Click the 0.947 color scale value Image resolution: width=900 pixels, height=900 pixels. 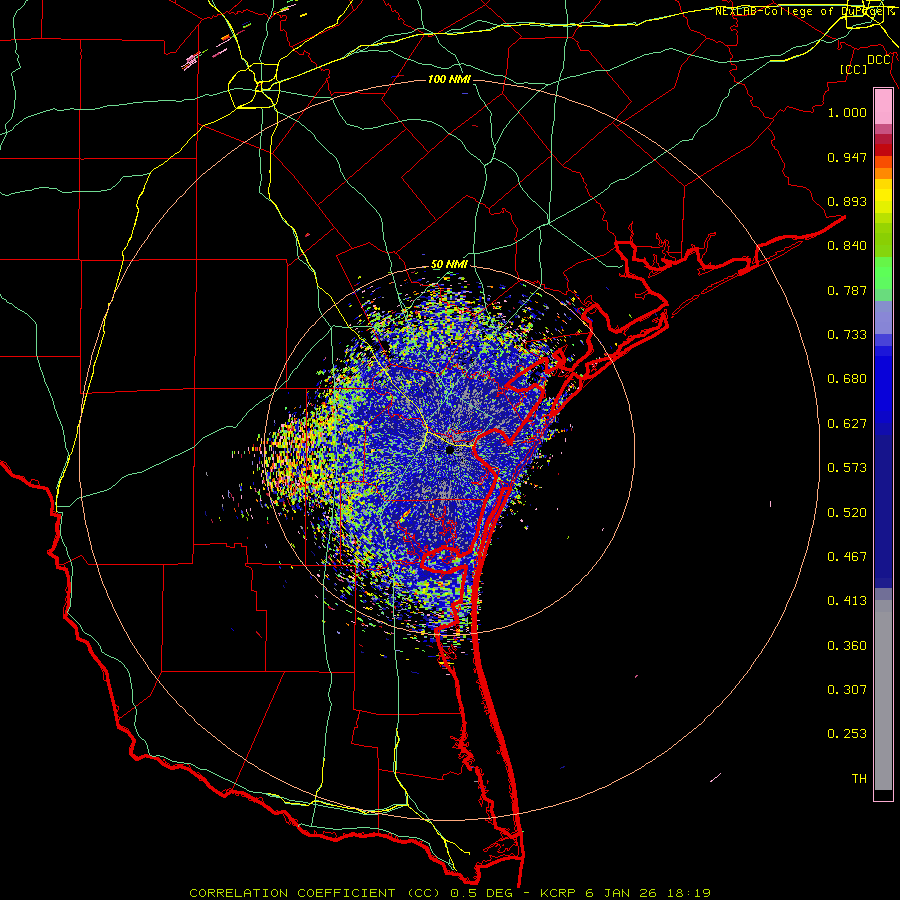(847, 157)
